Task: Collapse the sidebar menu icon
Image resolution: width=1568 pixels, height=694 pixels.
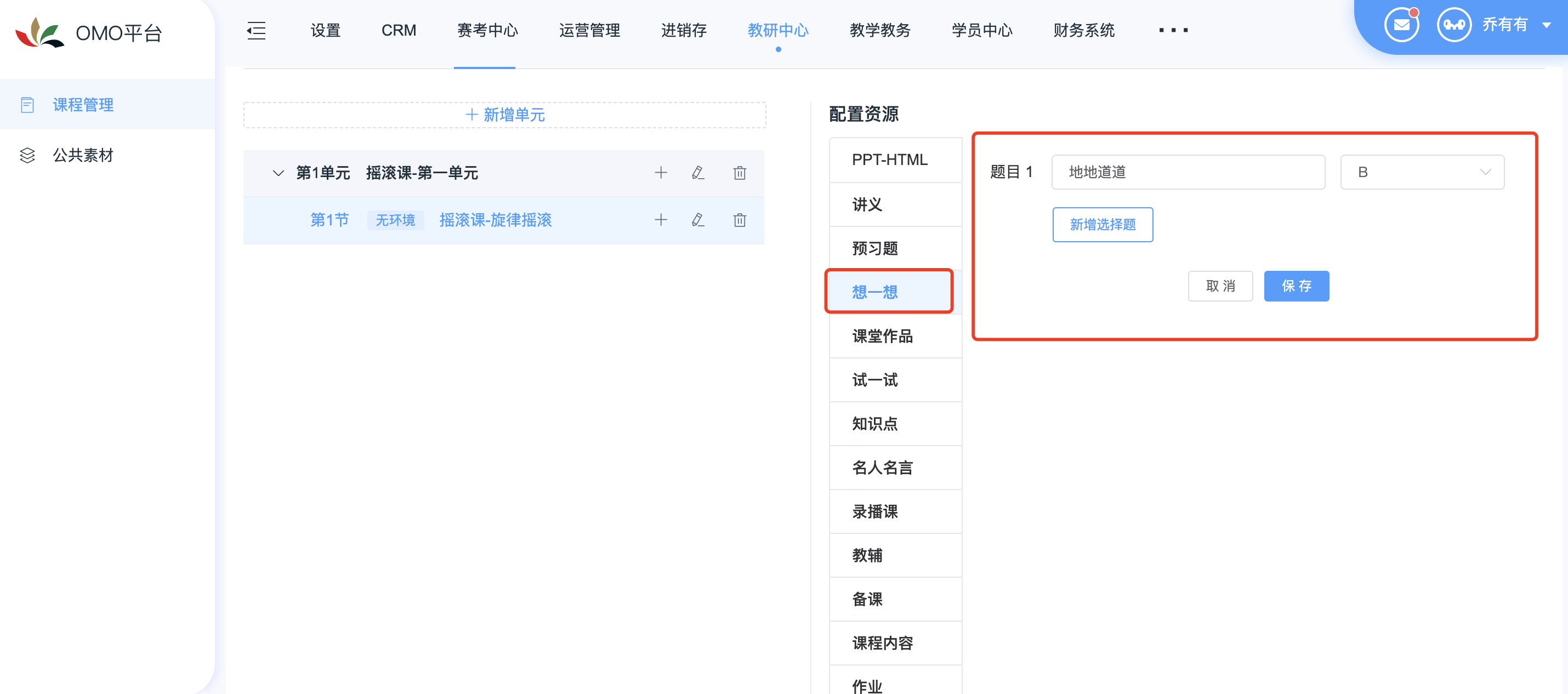Action: [x=256, y=31]
